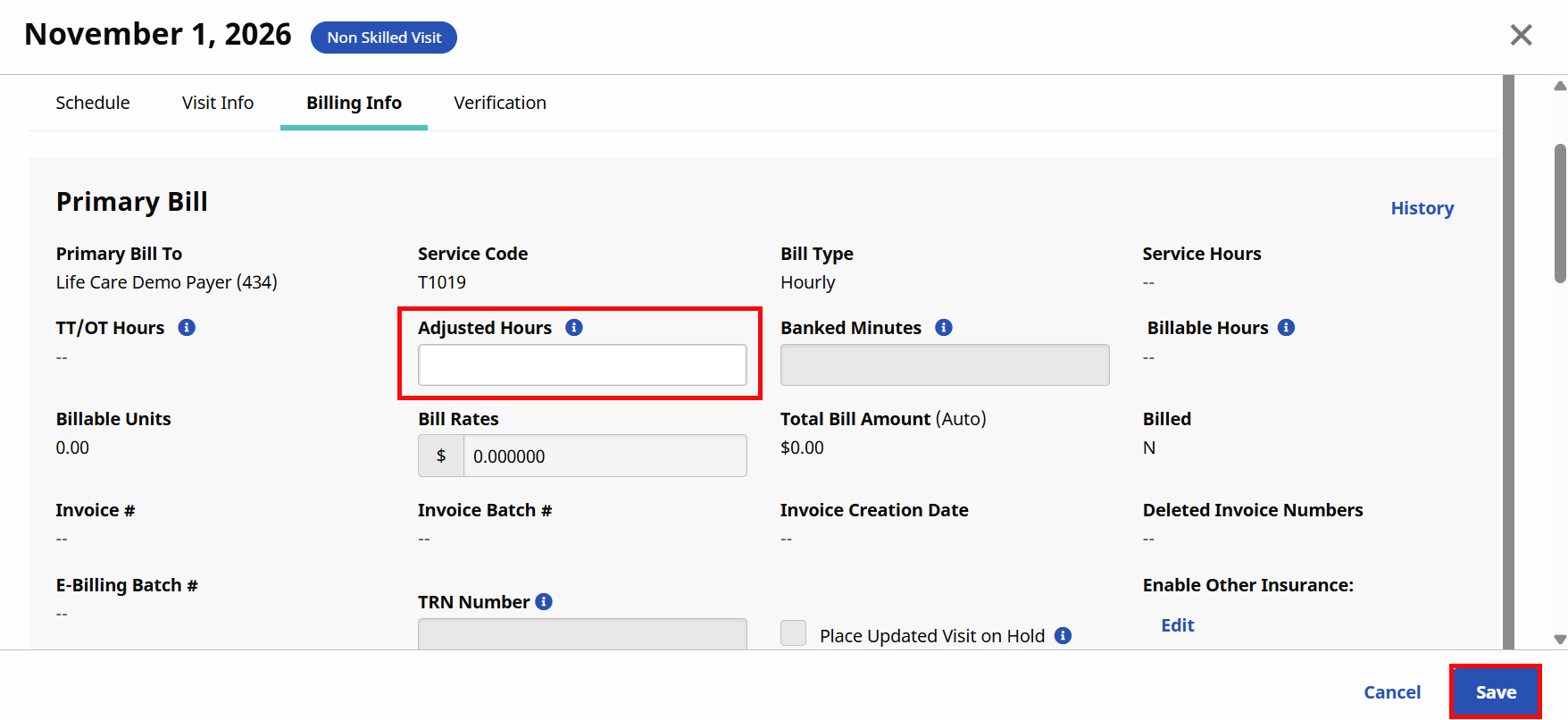Check Place Updated Visit on Hold box
Screen dimensions: 1568x720
tap(793, 633)
